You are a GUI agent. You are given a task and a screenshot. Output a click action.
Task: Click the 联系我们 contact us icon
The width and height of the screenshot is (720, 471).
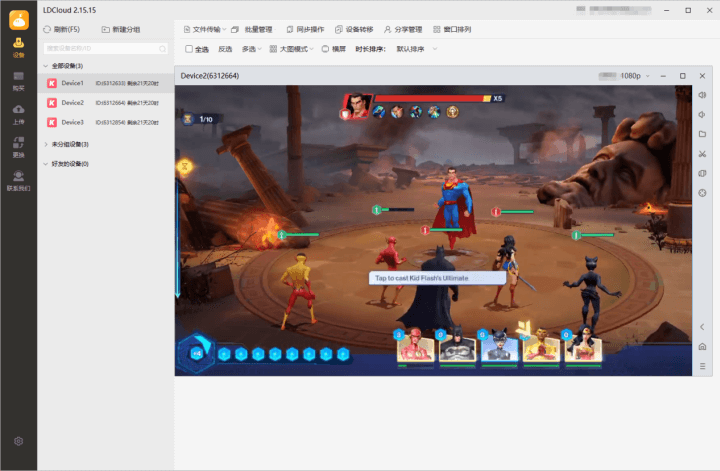tap(18, 179)
